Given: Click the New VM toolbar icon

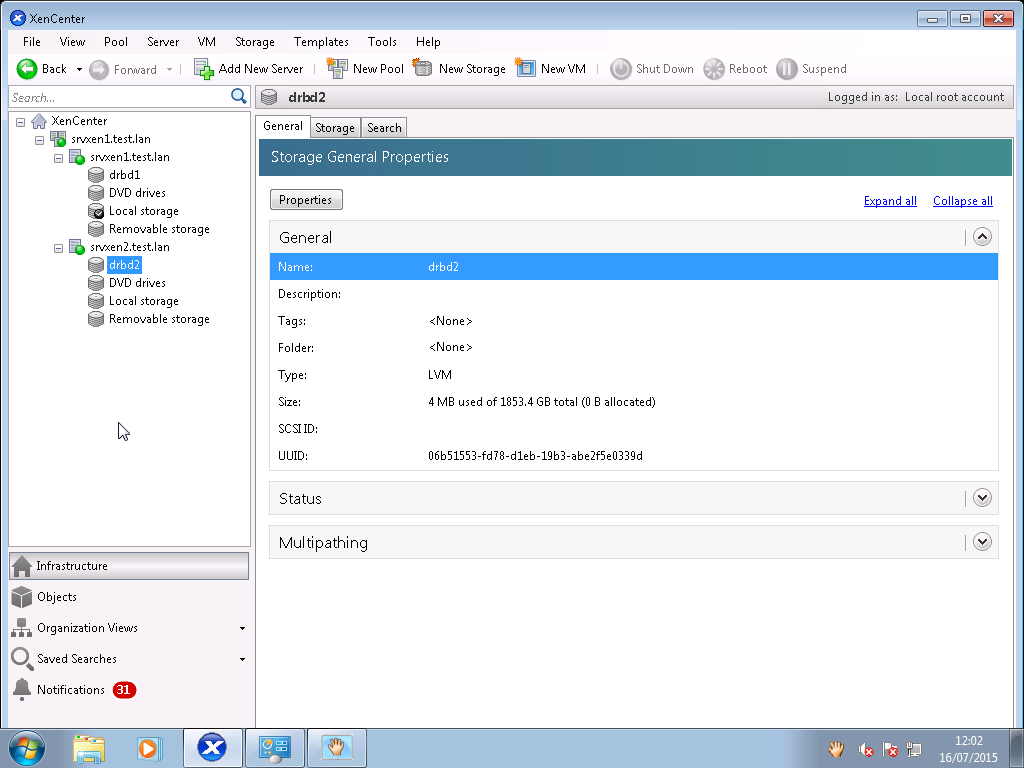Looking at the screenshot, I should 525,68.
